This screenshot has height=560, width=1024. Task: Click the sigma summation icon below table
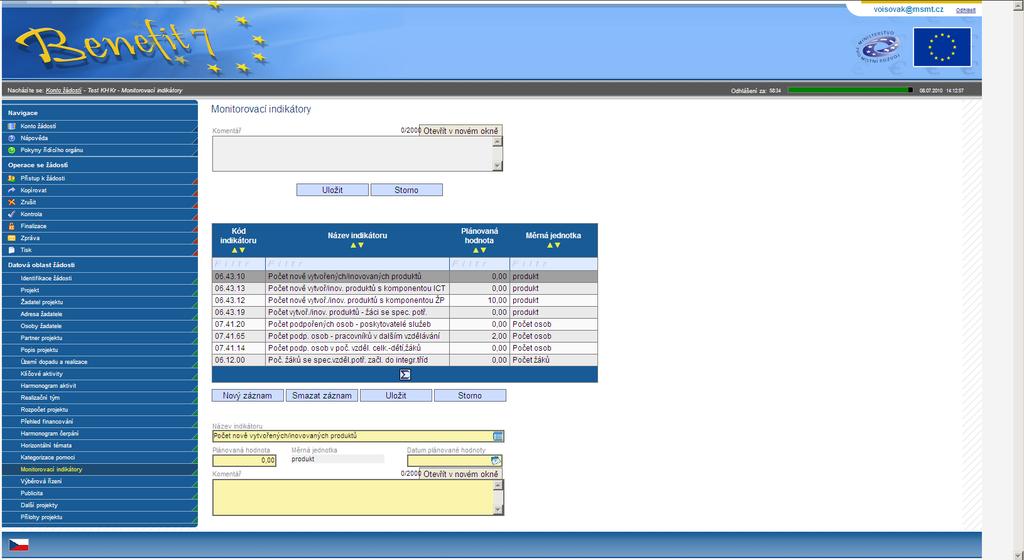pyautogui.click(x=405, y=375)
